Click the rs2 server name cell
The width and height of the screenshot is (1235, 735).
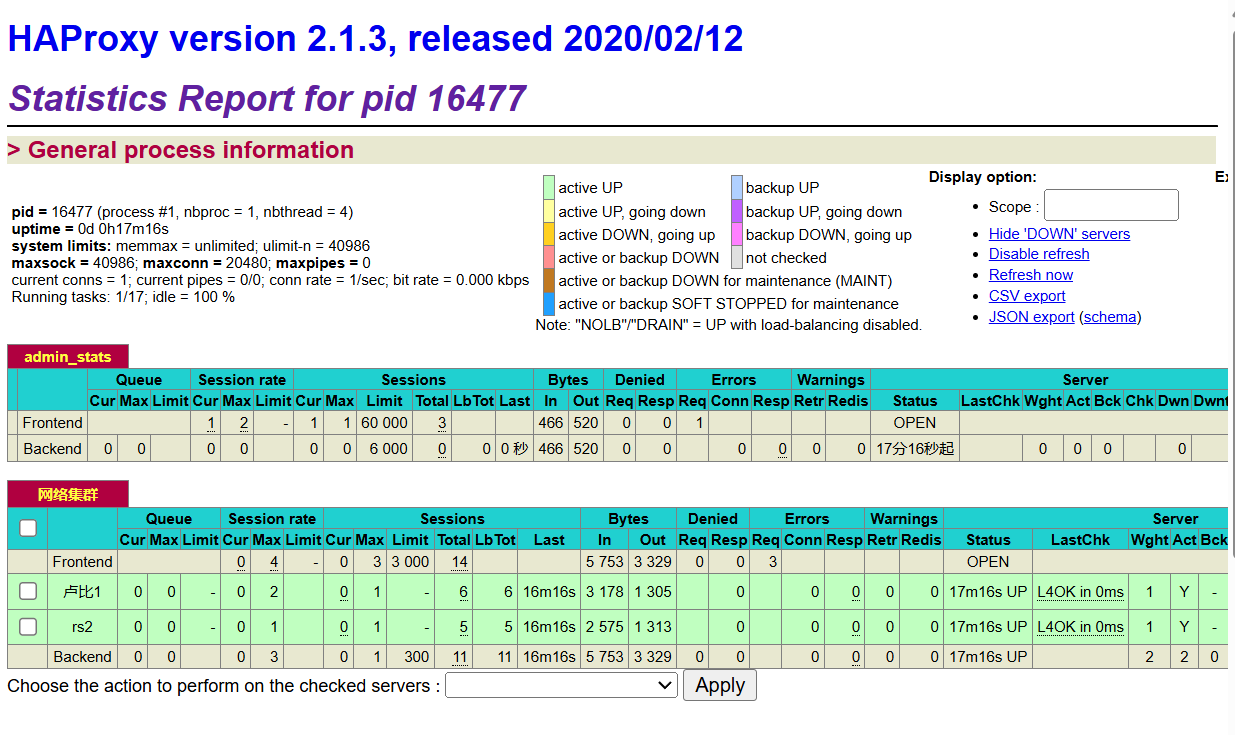pos(82,627)
